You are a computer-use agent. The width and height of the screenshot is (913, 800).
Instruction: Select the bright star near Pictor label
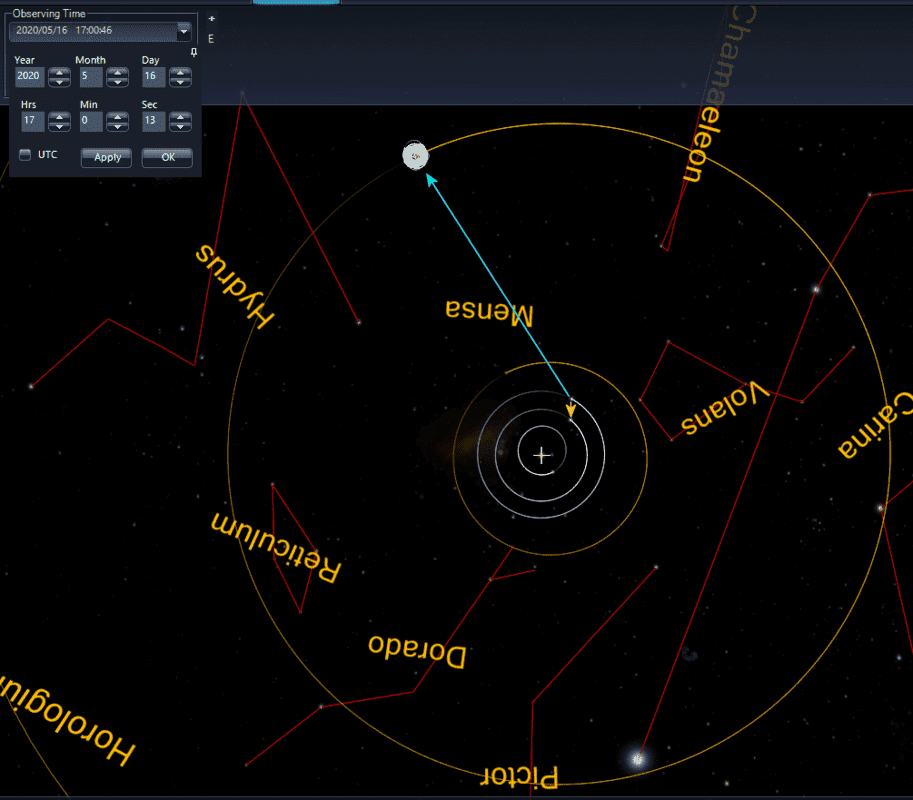(638, 759)
